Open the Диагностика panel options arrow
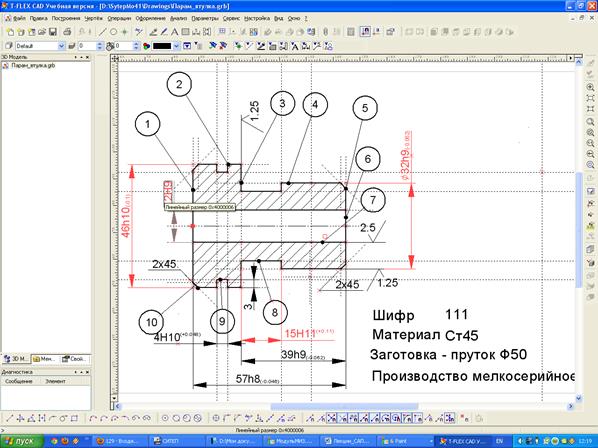The image size is (598, 448). click(x=76, y=372)
